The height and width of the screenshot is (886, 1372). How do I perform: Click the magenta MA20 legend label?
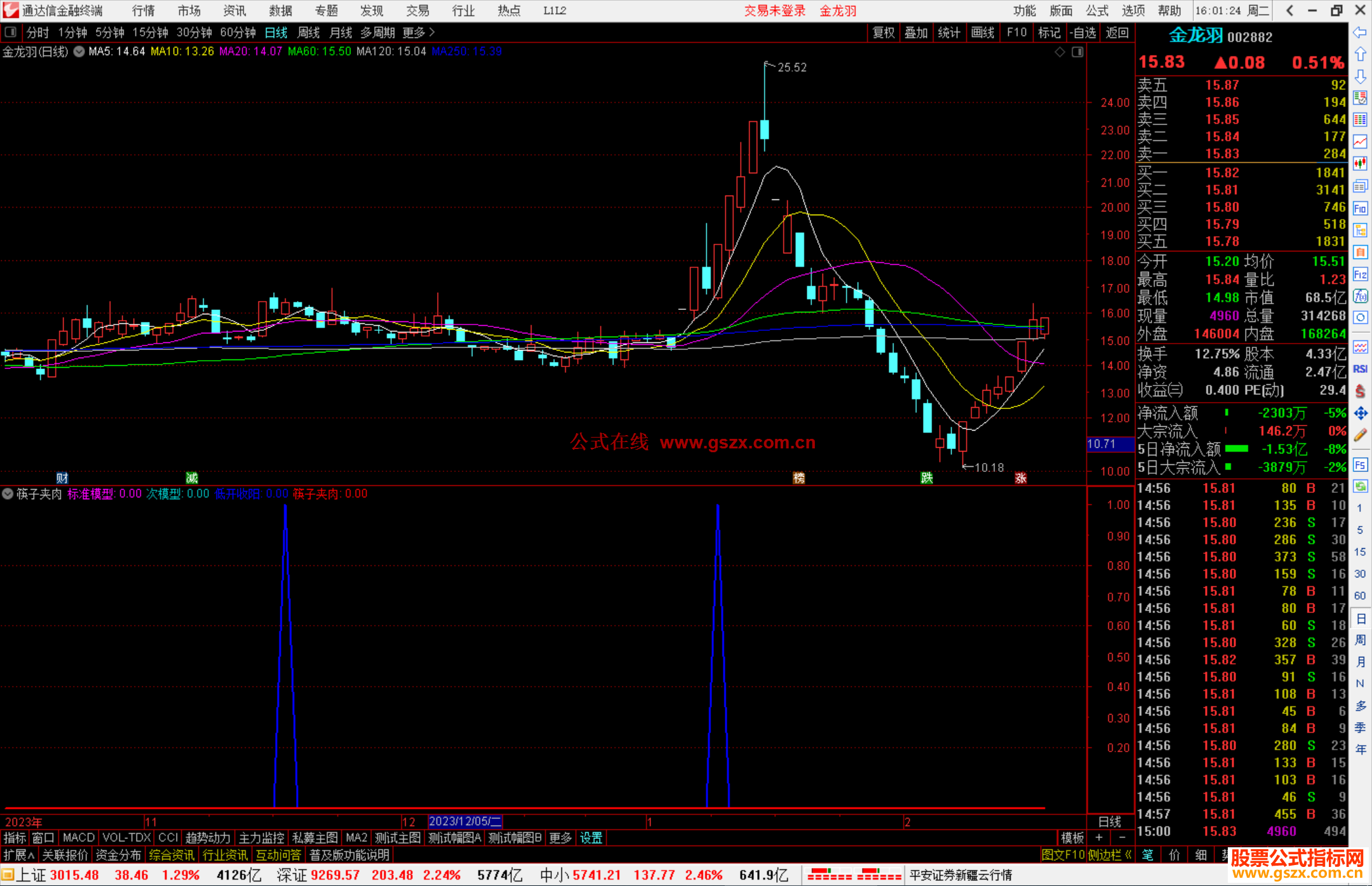(x=250, y=51)
